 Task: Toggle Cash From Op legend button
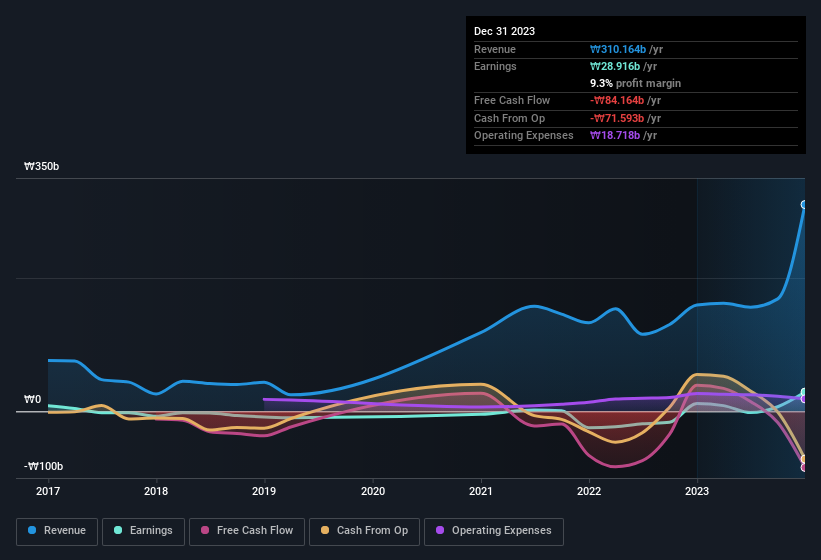click(363, 531)
